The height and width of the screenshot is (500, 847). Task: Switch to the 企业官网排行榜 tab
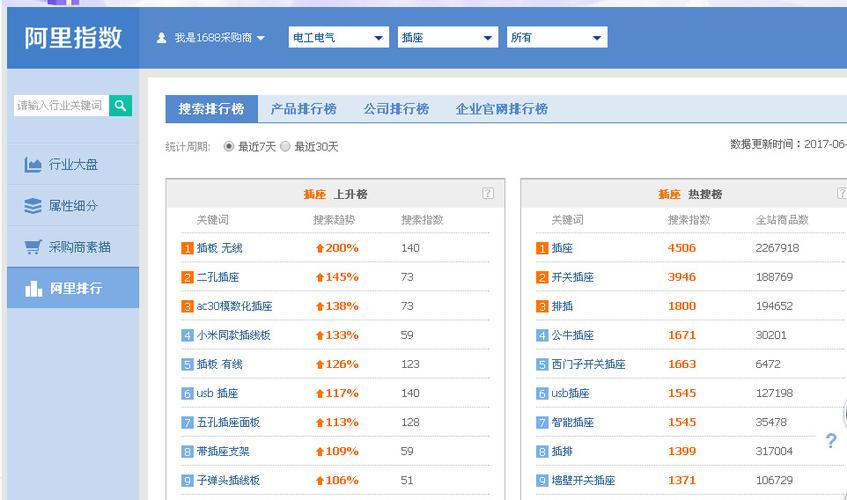502,109
